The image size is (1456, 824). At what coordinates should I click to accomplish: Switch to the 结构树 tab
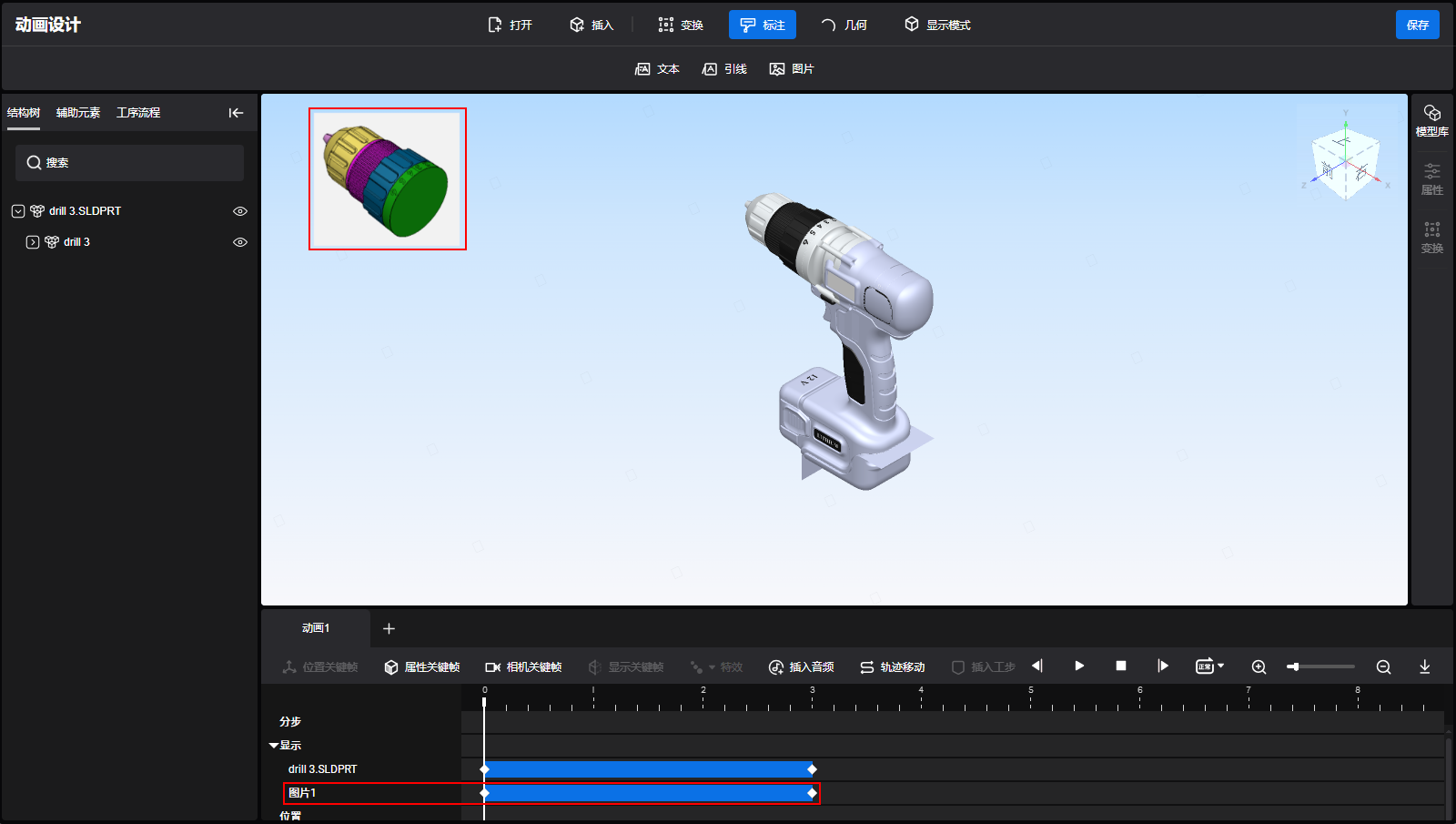pos(24,113)
